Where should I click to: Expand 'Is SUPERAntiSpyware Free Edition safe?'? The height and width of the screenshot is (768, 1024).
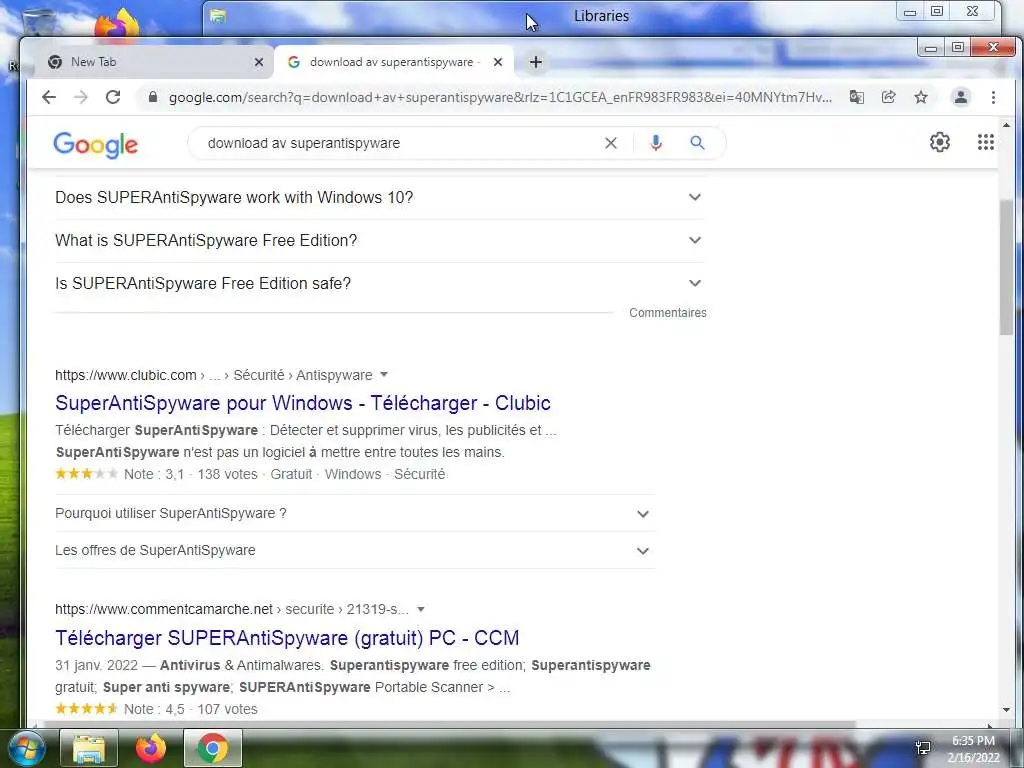379,283
